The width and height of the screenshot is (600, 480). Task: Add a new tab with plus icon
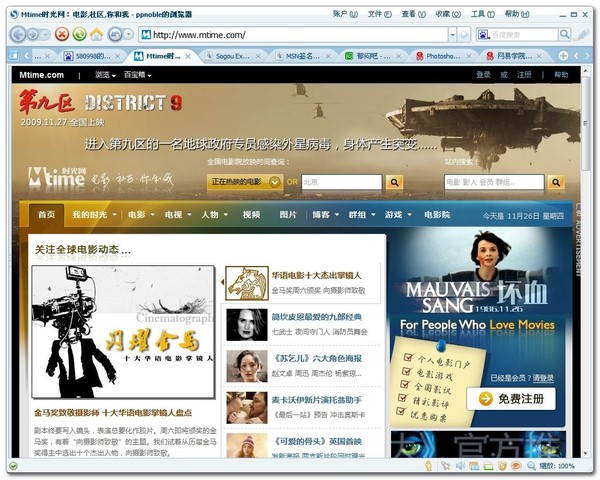[x=563, y=56]
